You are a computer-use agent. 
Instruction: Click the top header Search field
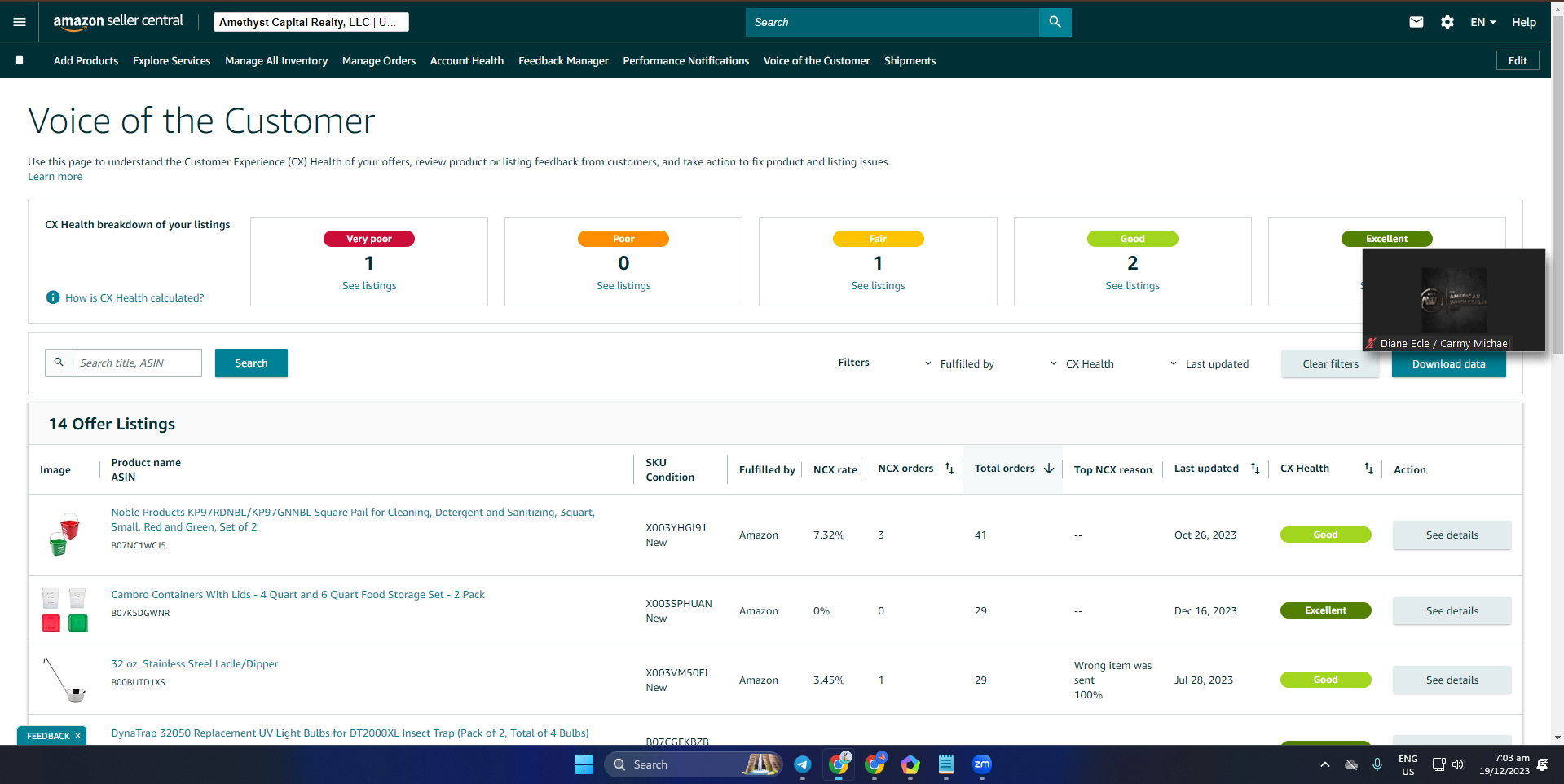tap(892, 22)
